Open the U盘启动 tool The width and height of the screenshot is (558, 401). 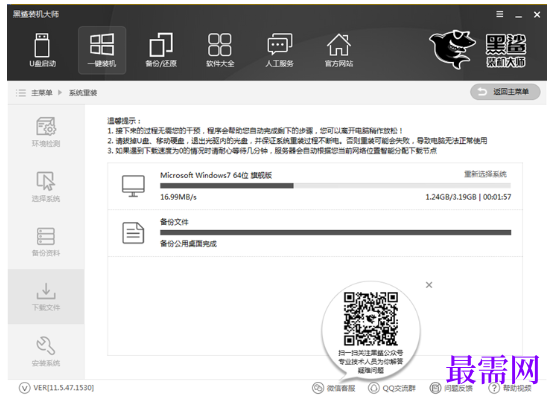[42, 50]
